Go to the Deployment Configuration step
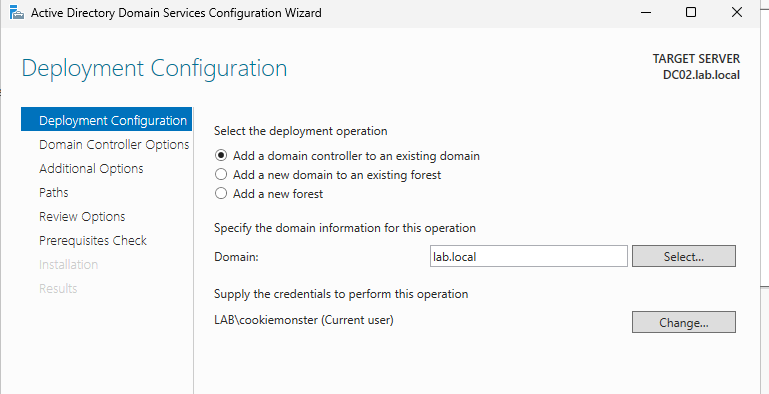 click(106, 120)
